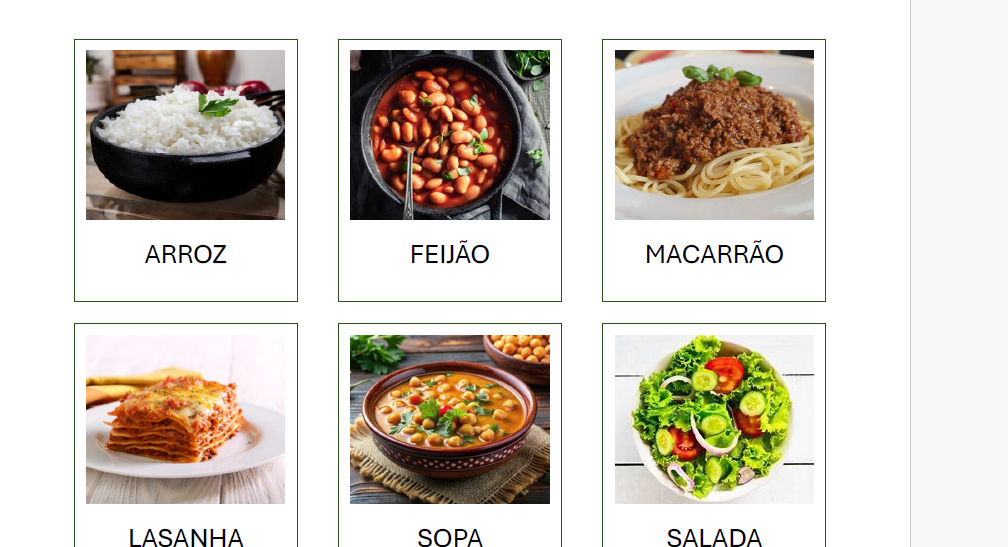Click the spoon in the bean pot
Viewport: 1008px width, 547px height.
pos(408,183)
